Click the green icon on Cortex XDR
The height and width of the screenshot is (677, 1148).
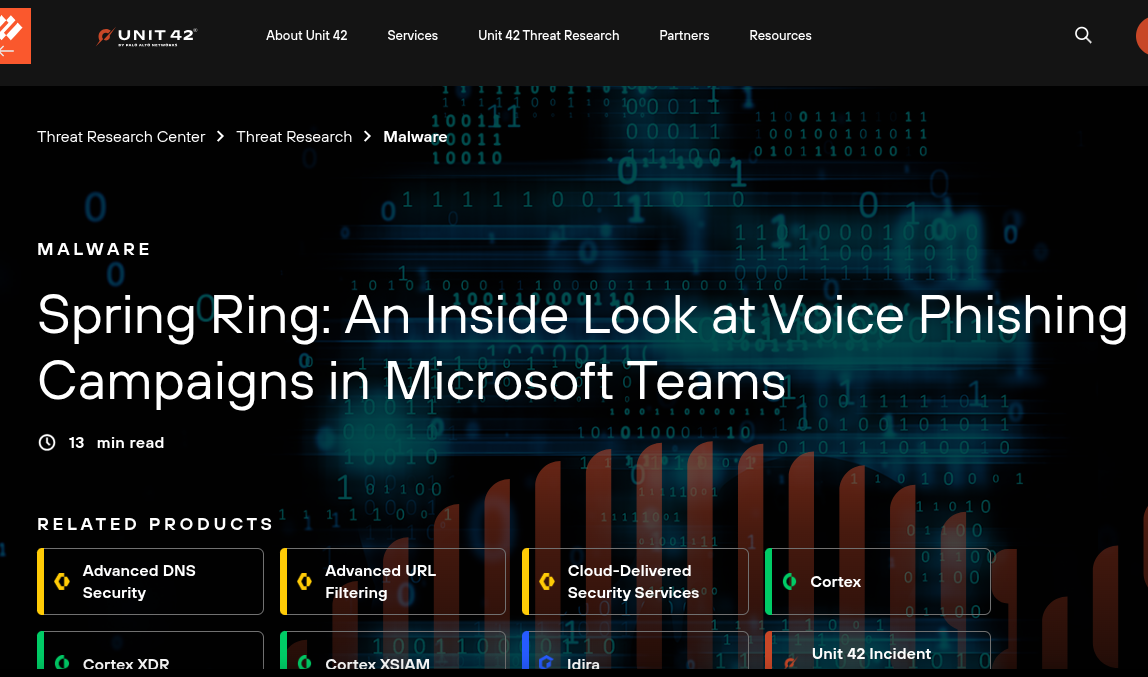point(62,662)
